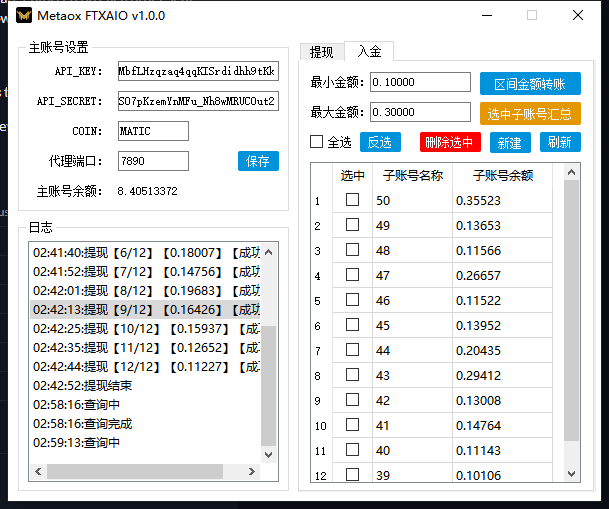Click the 反选 invert selection button
Screen dimensions: 609x509
(380, 142)
